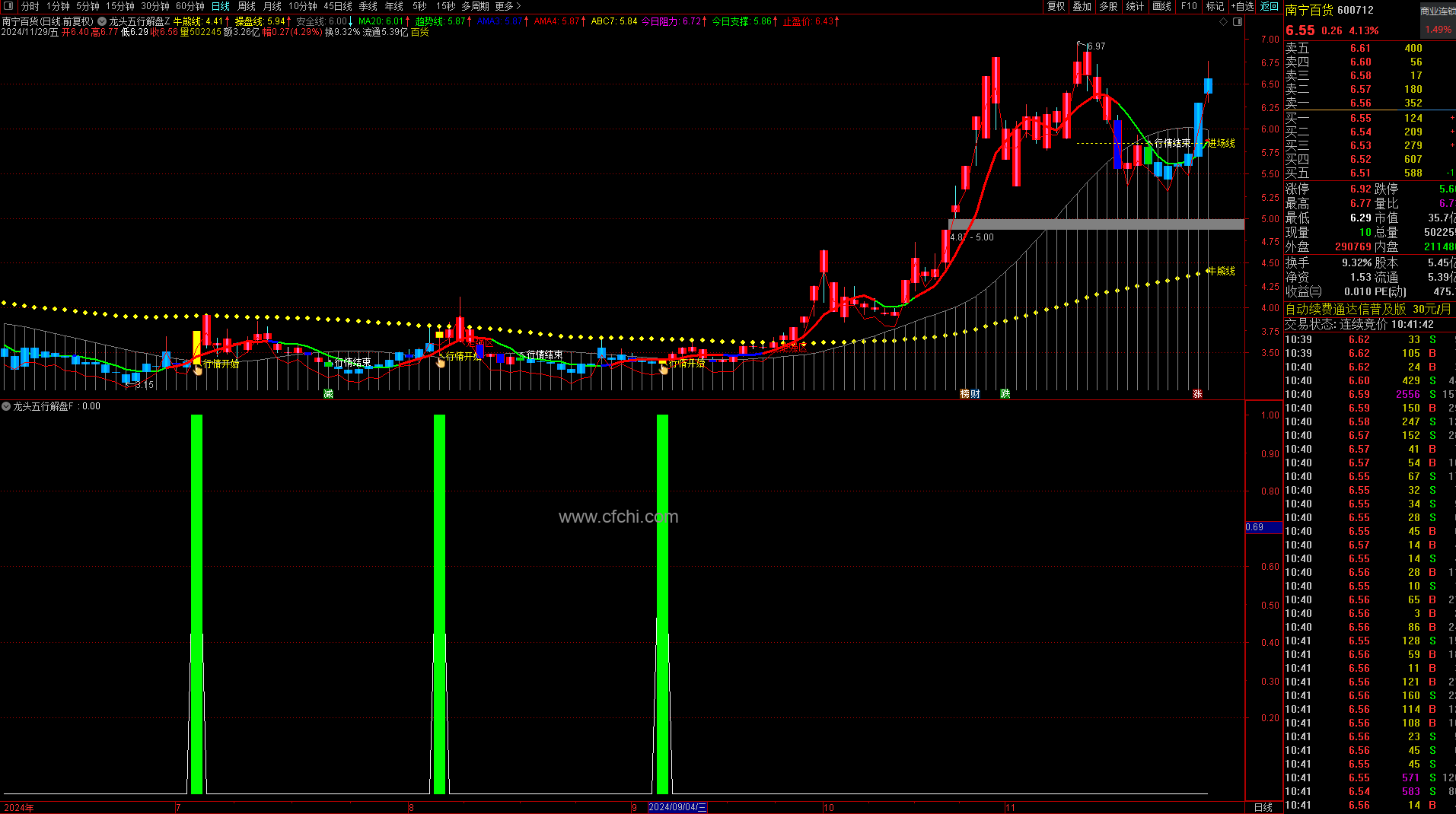Click the stock code 600712
This screenshot has height=814, width=1456.
[x=1356, y=10]
